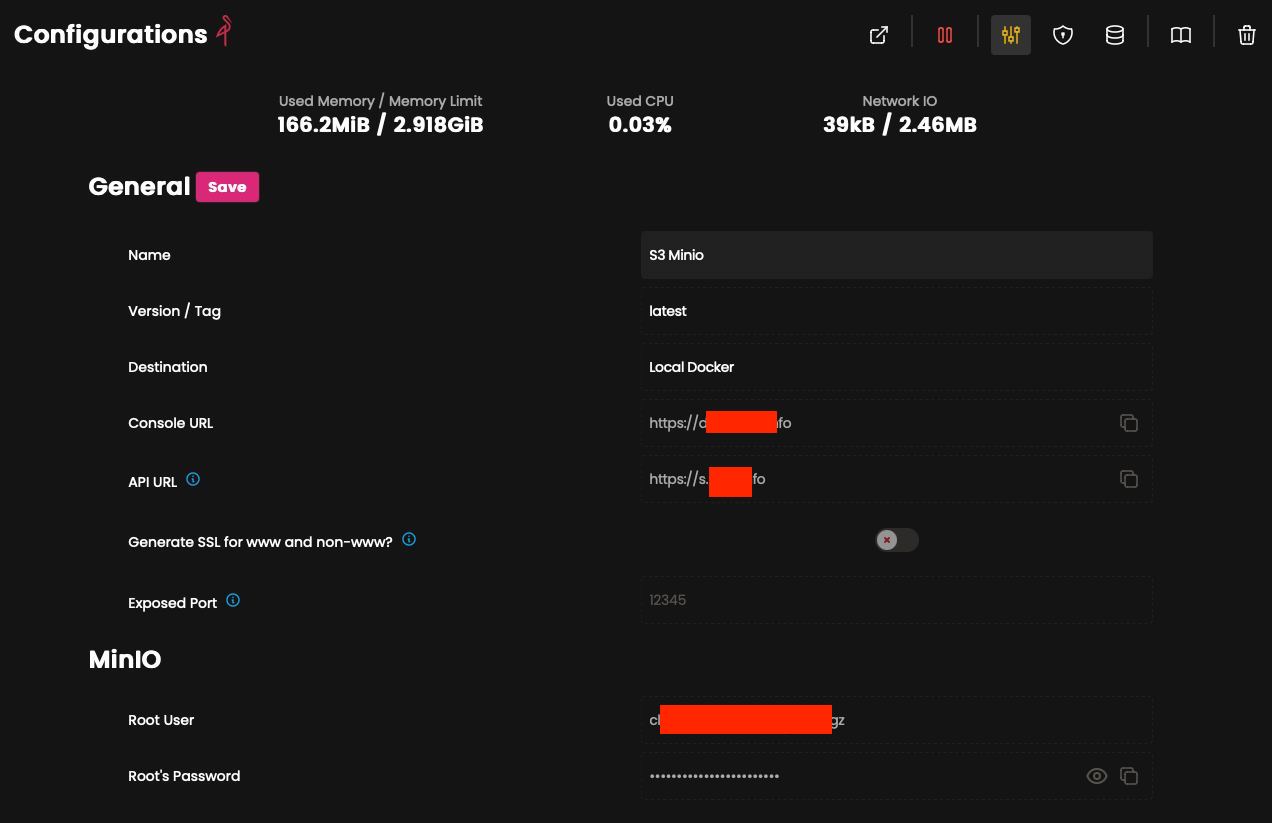Copy the API URL
The height and width of the screenshot is (823, 1272).
[1129, 479]
